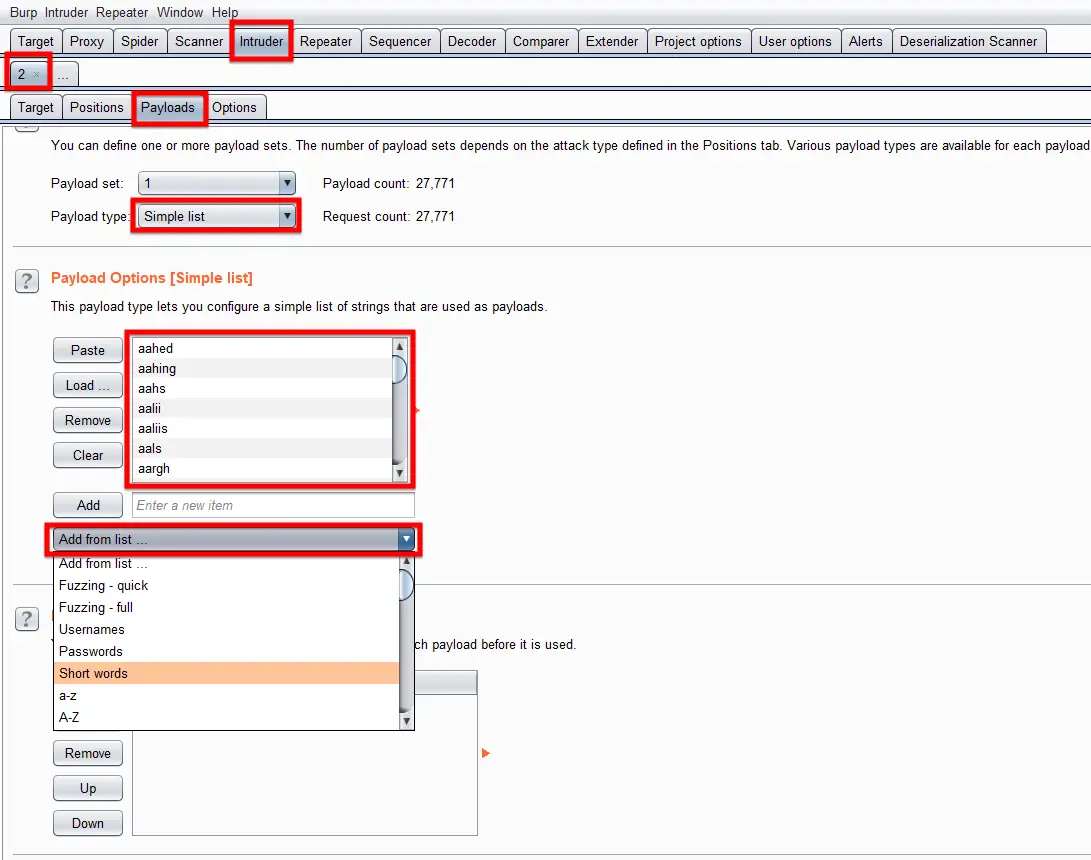The image size is (1091, 860).
Task: Remove the selected payload list item
Action: click(88, 420)
